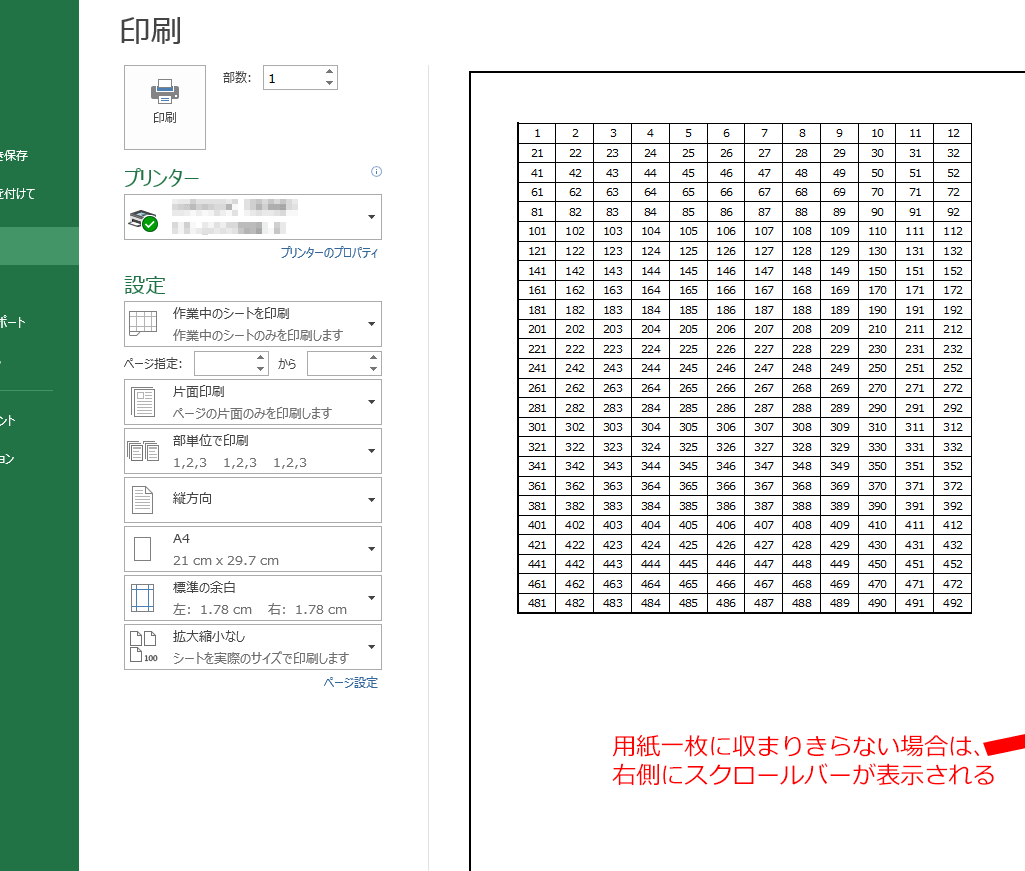The width and height of the screenshot is (1025, 871).
Task: Click the margins icon beside 標準の余白
Action: click(x=143, y=598)
